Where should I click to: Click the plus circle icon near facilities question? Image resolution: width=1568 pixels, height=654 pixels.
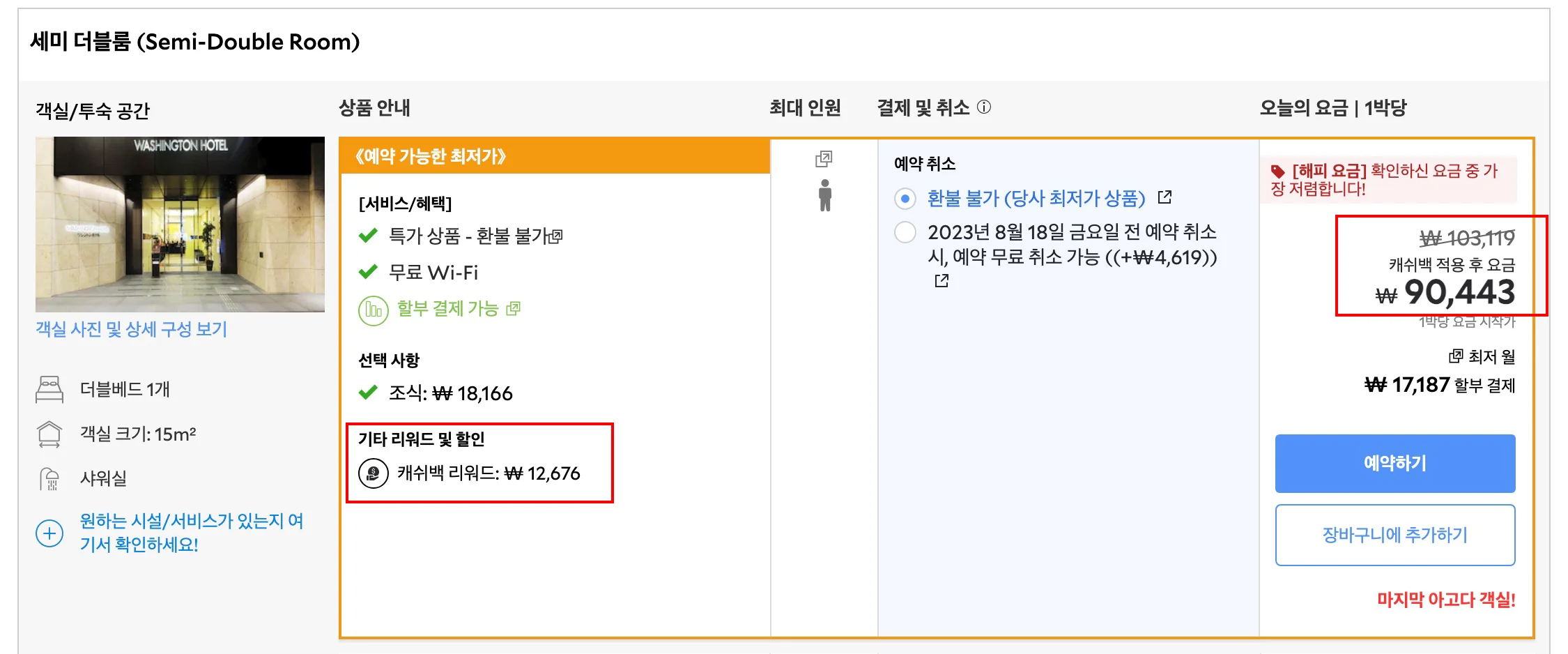48,532
